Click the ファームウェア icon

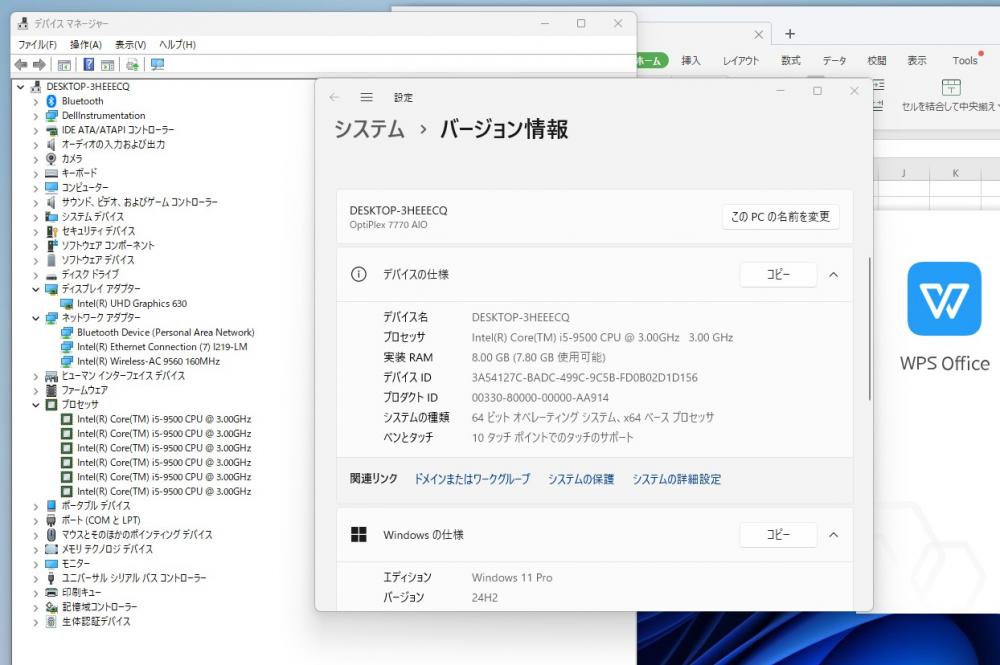pos(52,390)
